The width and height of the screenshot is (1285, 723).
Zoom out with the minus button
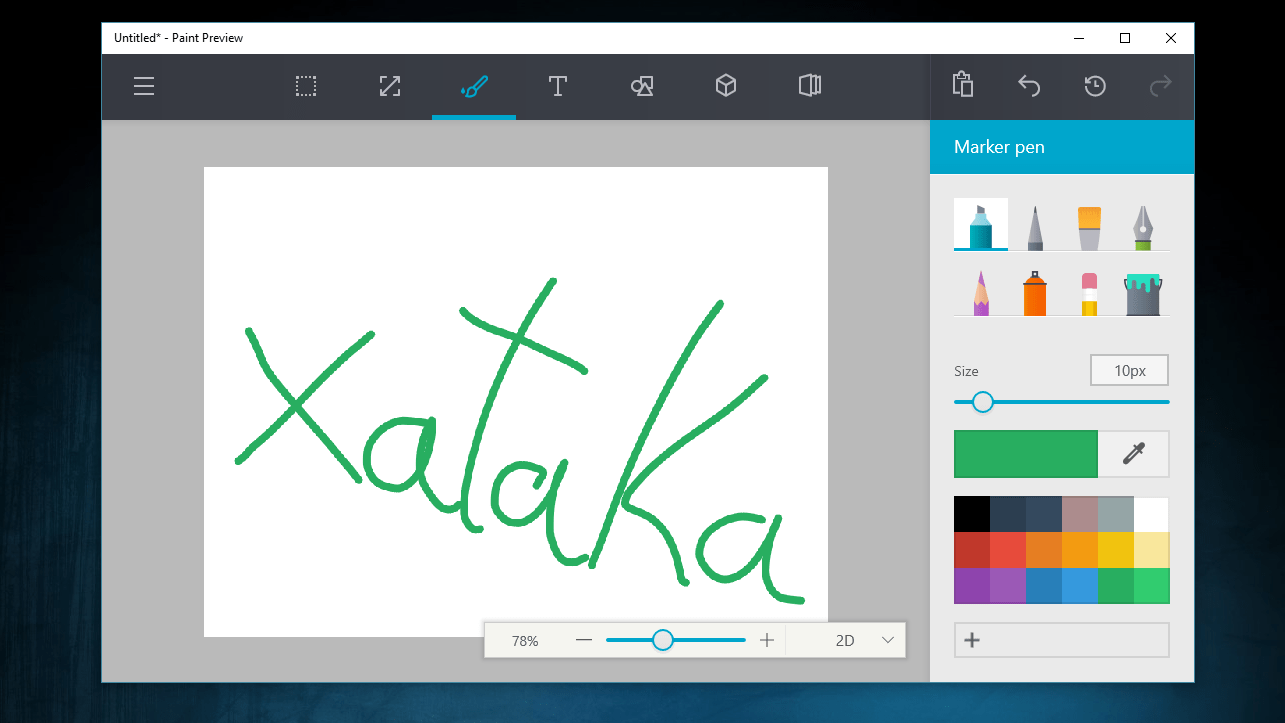[x=584, y=640]
